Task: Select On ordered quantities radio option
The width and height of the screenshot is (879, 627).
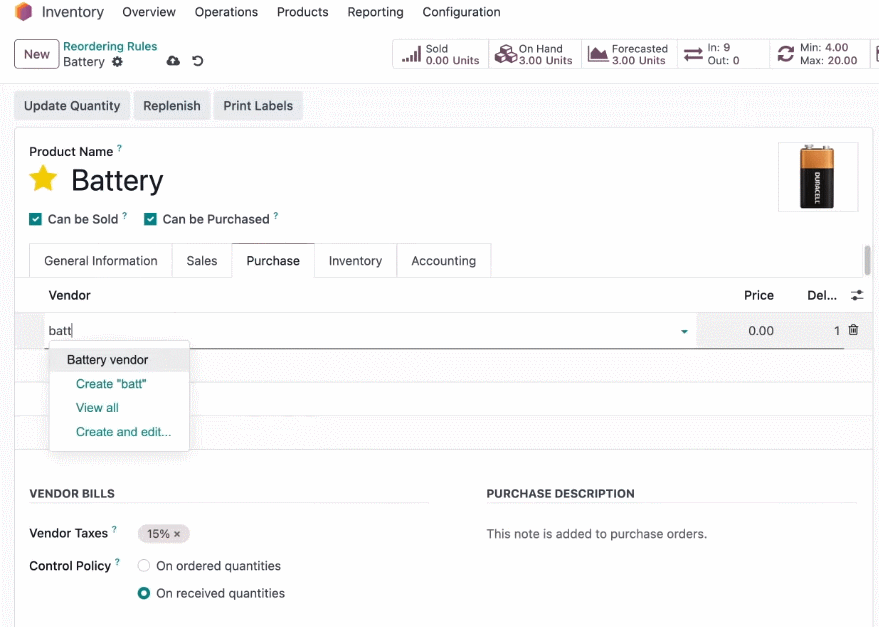Action: pyautogui.click(x=144, y=566)
